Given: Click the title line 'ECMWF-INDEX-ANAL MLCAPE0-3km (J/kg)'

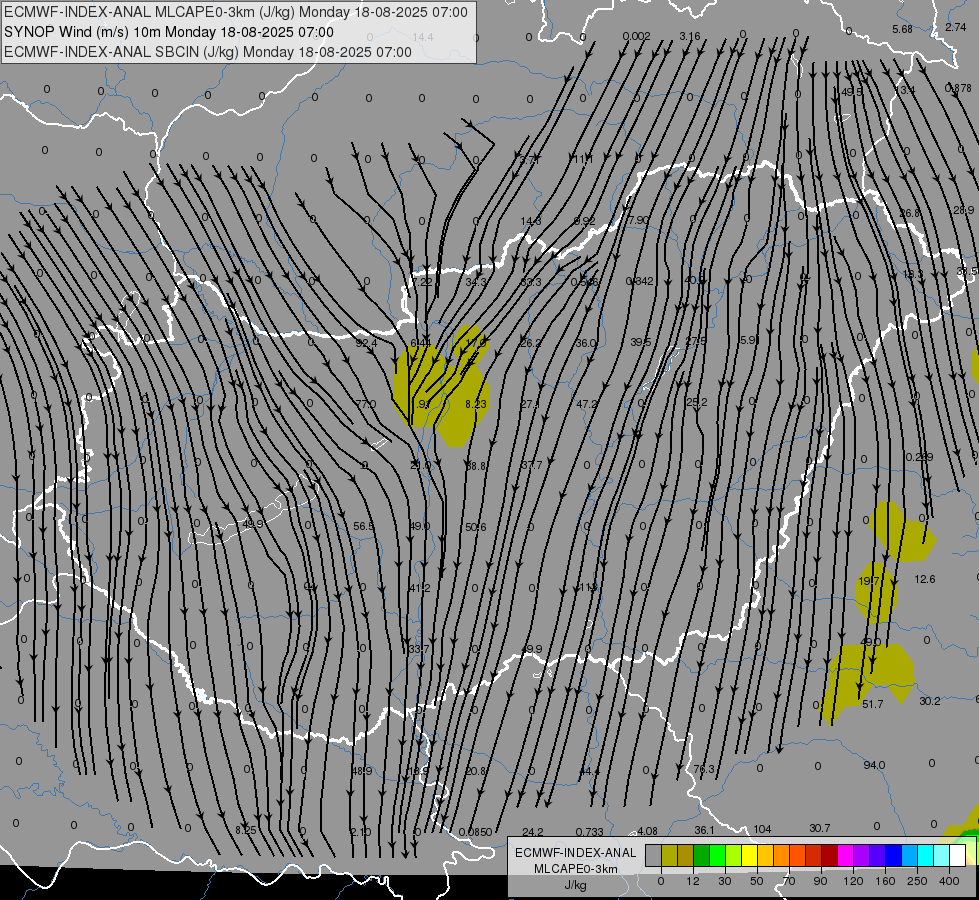Looking at the screenshot, I should pos(150,12).
